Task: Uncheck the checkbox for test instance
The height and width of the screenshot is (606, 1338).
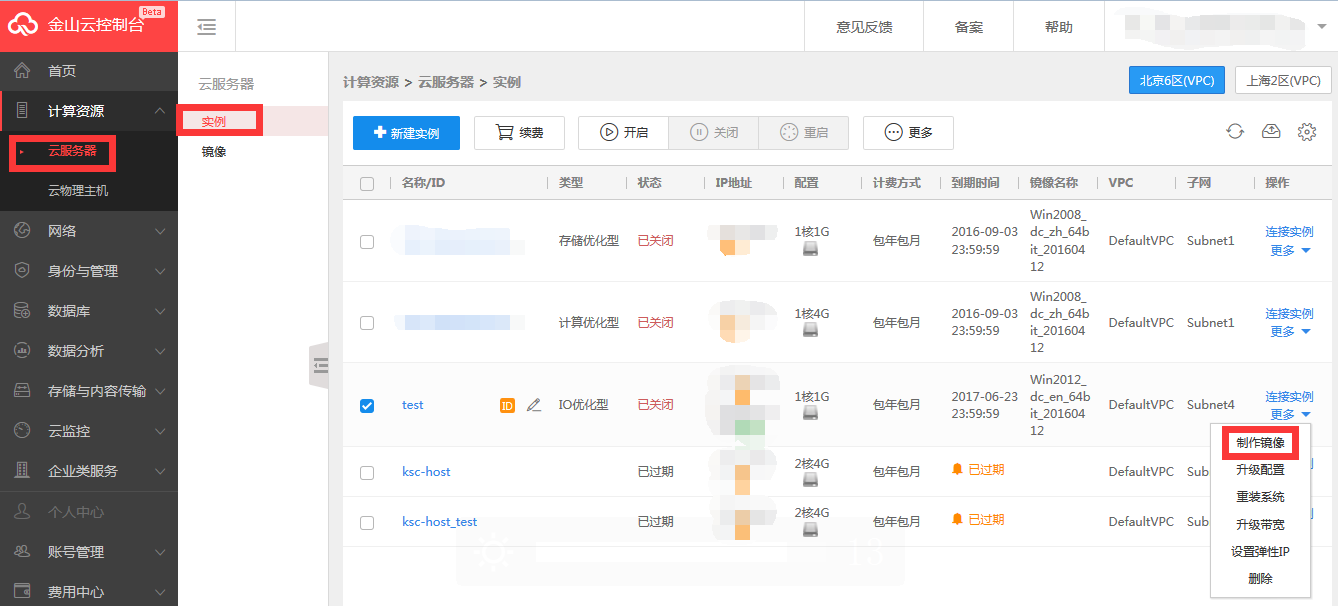Action: coord(367,405)
